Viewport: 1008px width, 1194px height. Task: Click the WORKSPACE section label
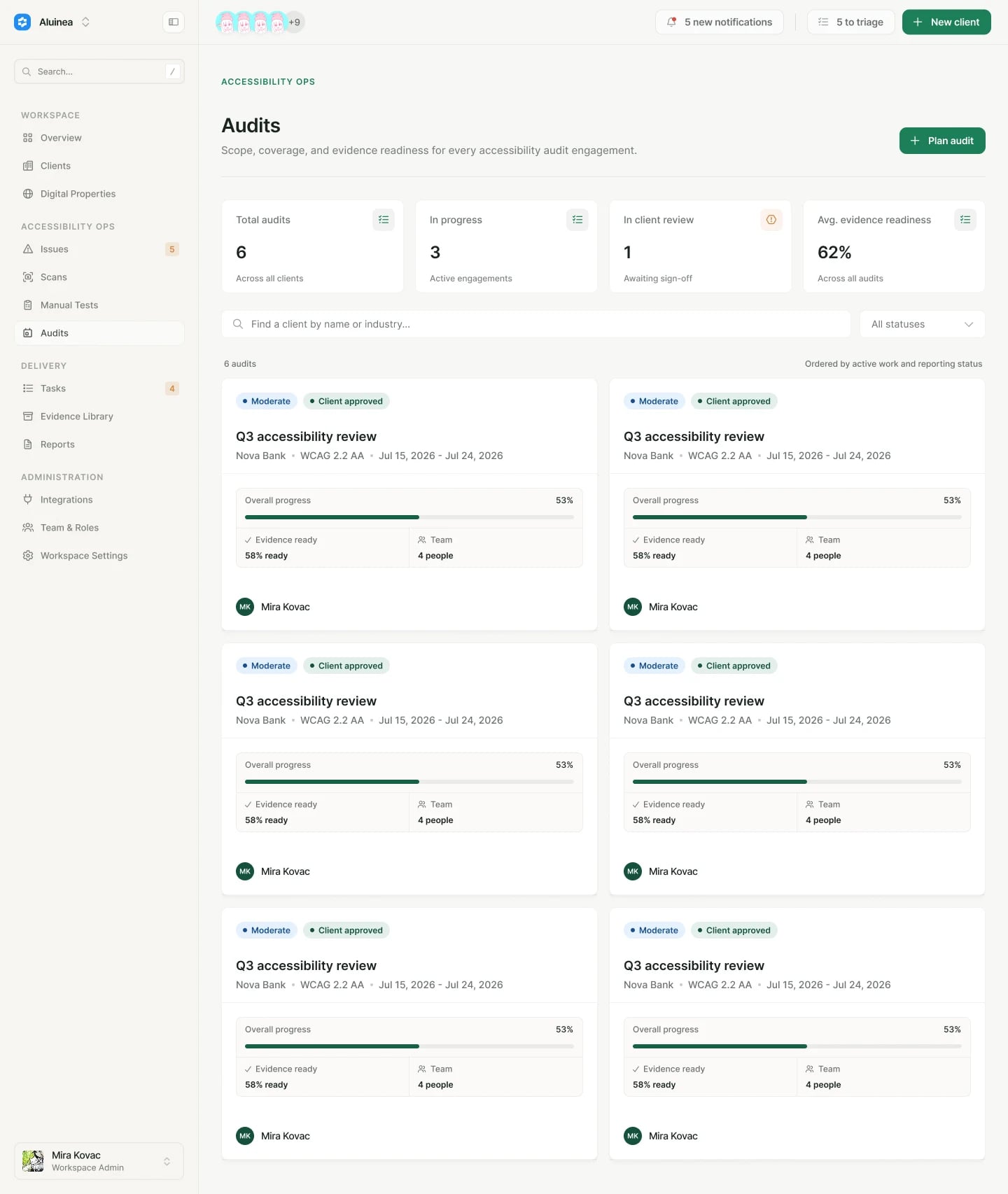[50, 115]
